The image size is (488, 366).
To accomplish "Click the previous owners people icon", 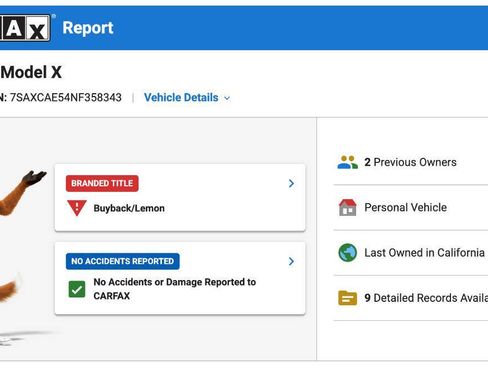I will 348,162.
